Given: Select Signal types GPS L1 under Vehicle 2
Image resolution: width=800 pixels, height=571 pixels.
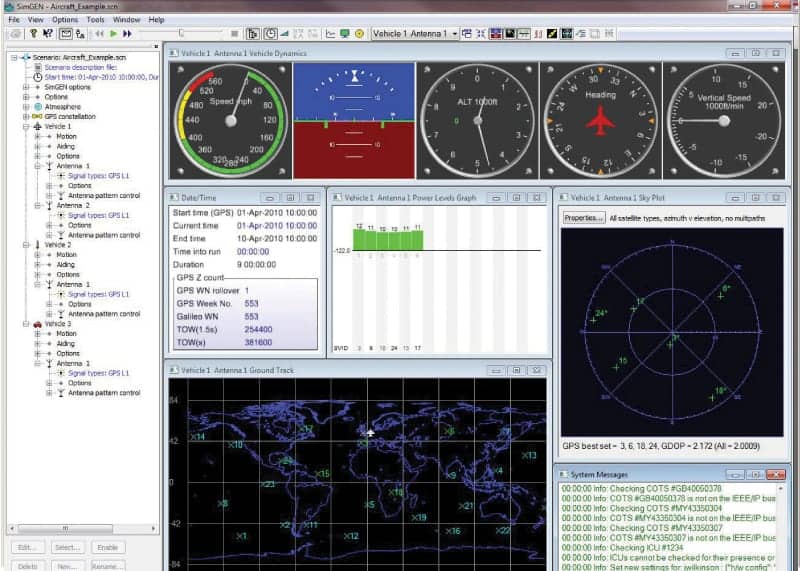Looking at the screenshot, I should point(98,294).
